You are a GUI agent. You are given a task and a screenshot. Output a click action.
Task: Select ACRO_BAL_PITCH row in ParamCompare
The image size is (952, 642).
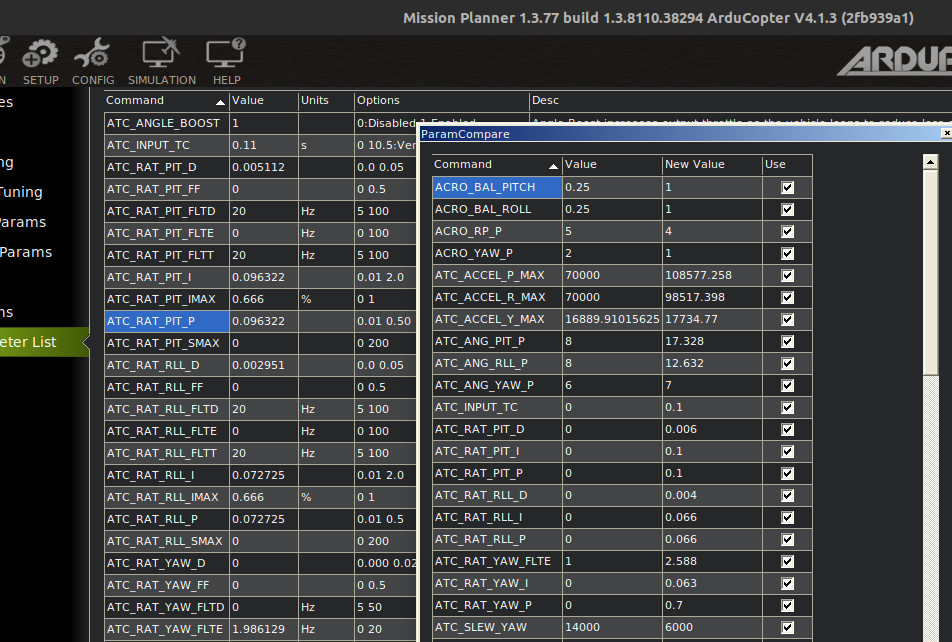497,187
